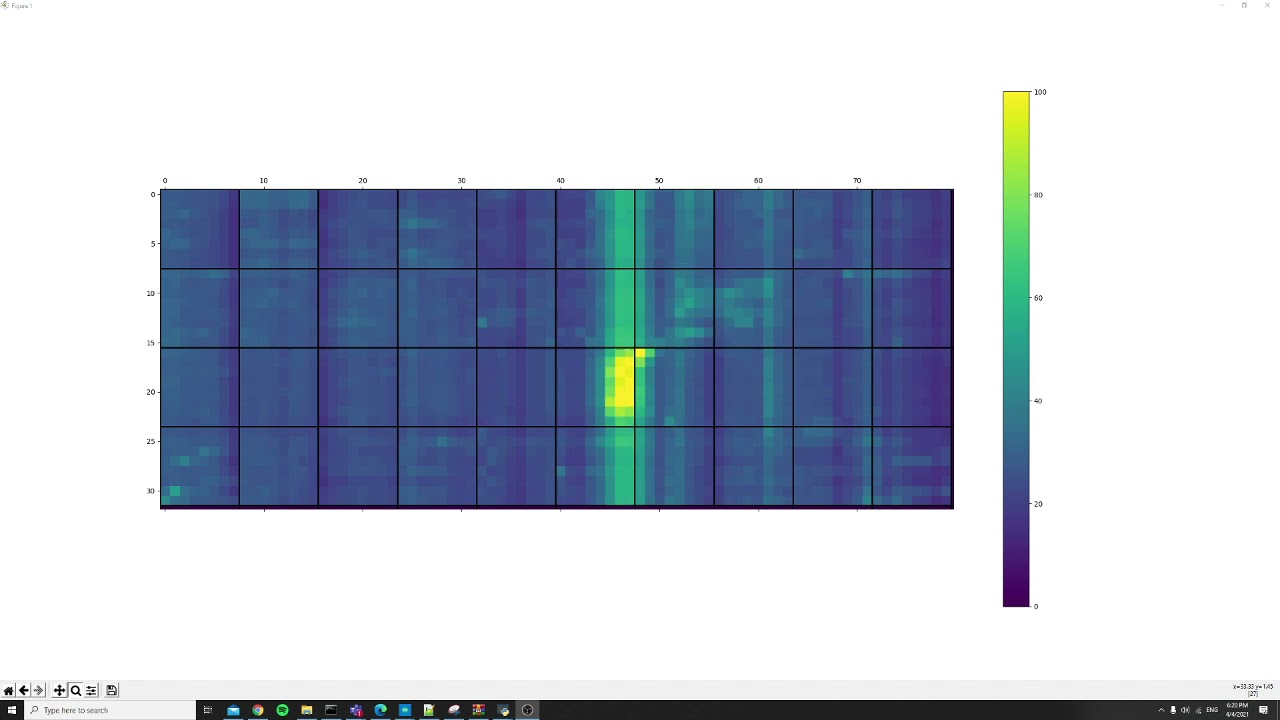Minimize the Figure 1 window
Viewport: 1280px width, 720px height.
tap(1221, 5)
